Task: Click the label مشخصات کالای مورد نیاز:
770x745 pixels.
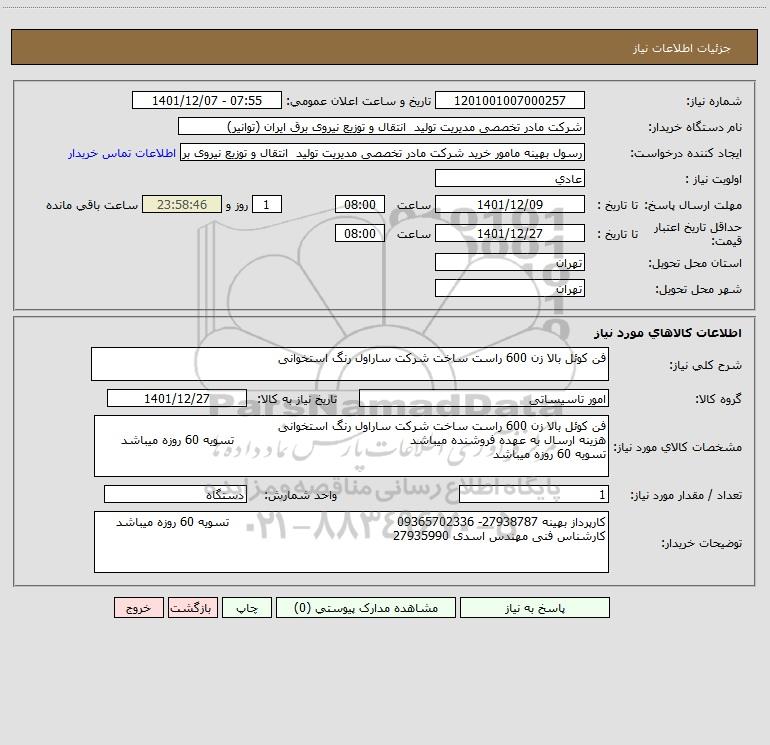Action: pyautogui.click(x=678, y=447)
